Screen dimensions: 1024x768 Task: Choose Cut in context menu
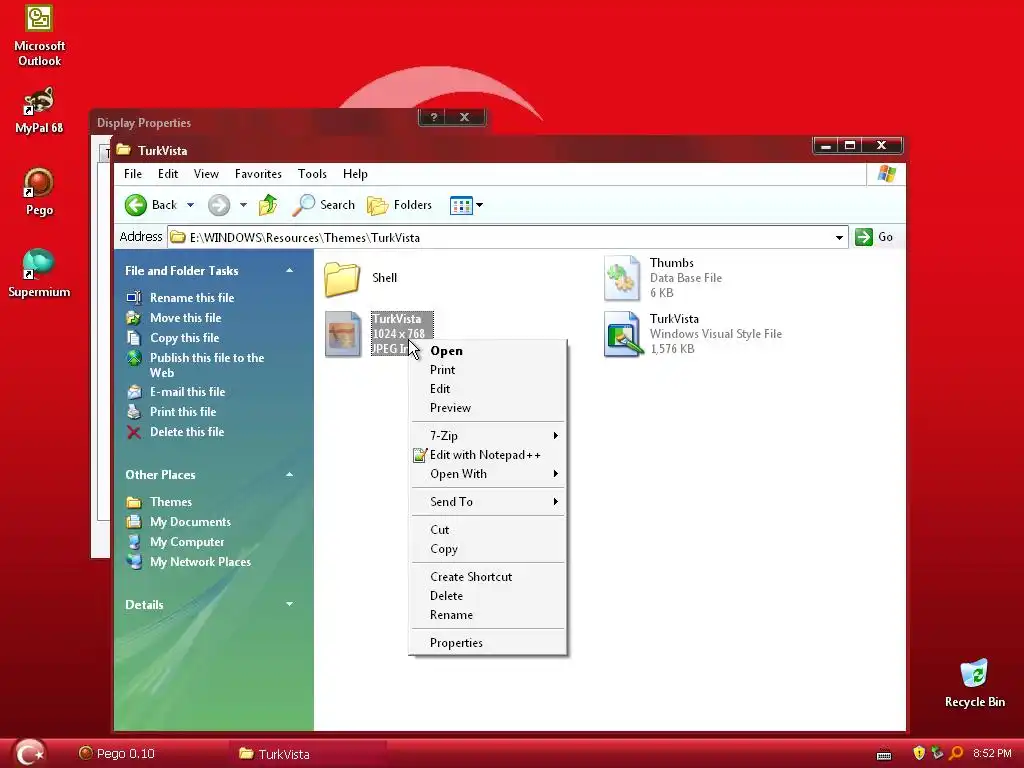pyautogui.click(x=488, y=530)
